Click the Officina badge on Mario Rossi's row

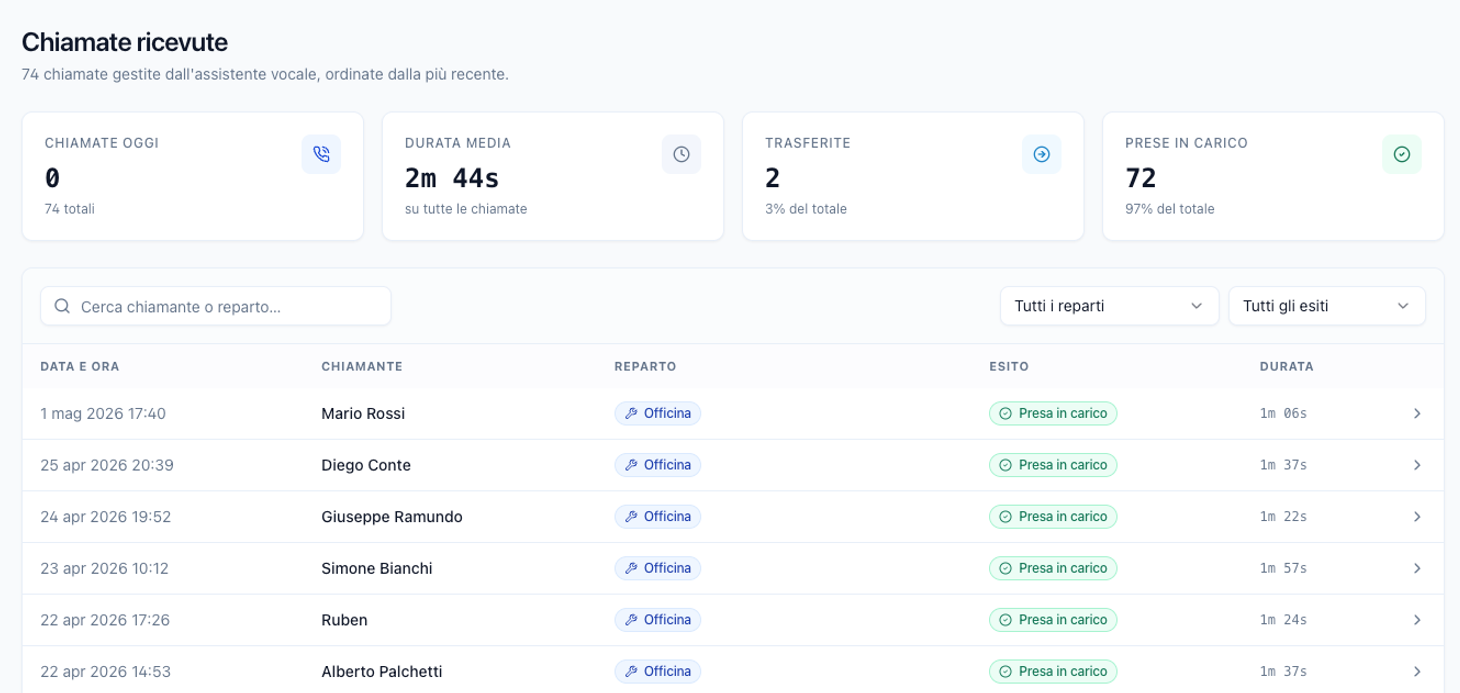point(658,413)
